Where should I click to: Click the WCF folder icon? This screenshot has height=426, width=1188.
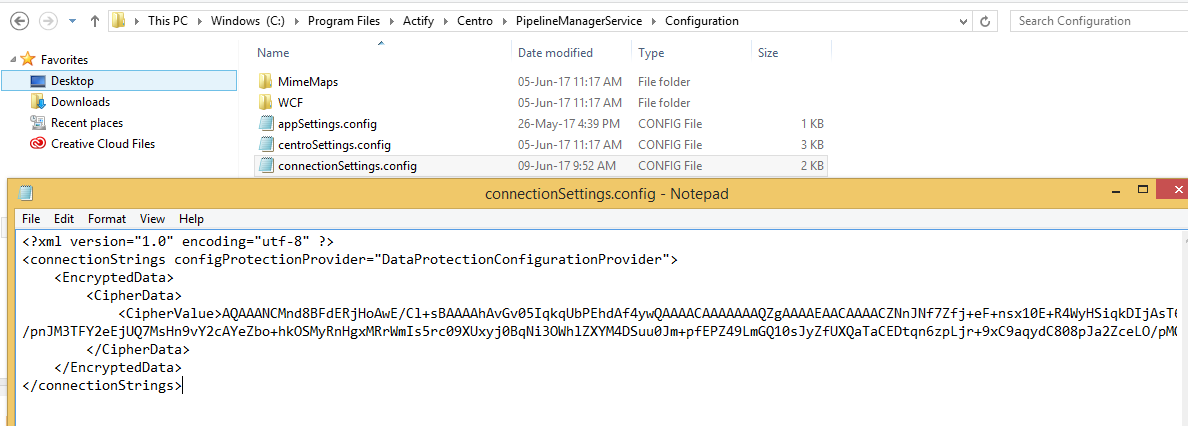(266, 103)
